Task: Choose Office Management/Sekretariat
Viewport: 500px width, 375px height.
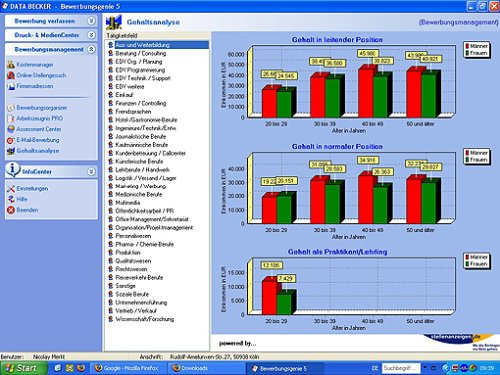Action: (152, 219)
